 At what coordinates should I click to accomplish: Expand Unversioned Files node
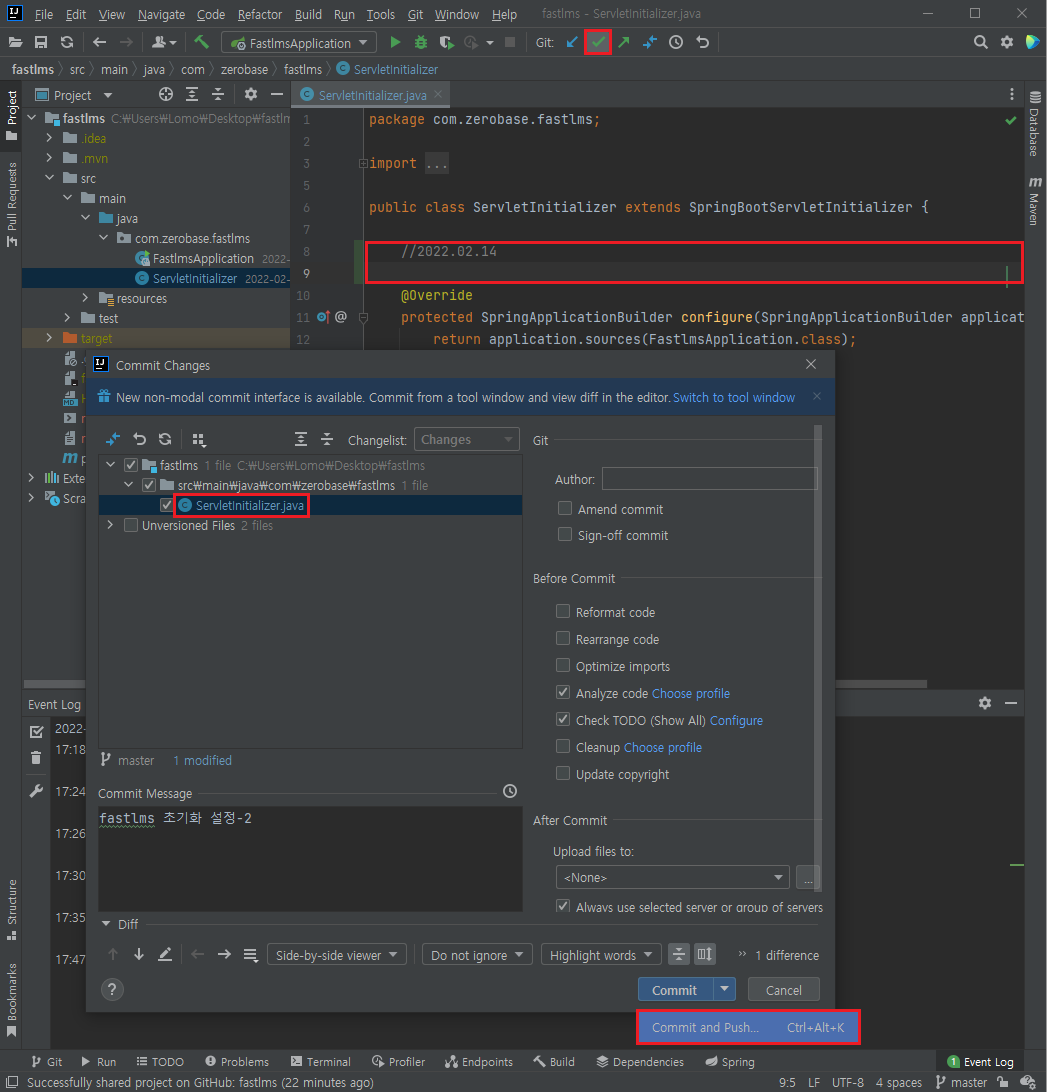pyautogui.click(x=110, y=525)
